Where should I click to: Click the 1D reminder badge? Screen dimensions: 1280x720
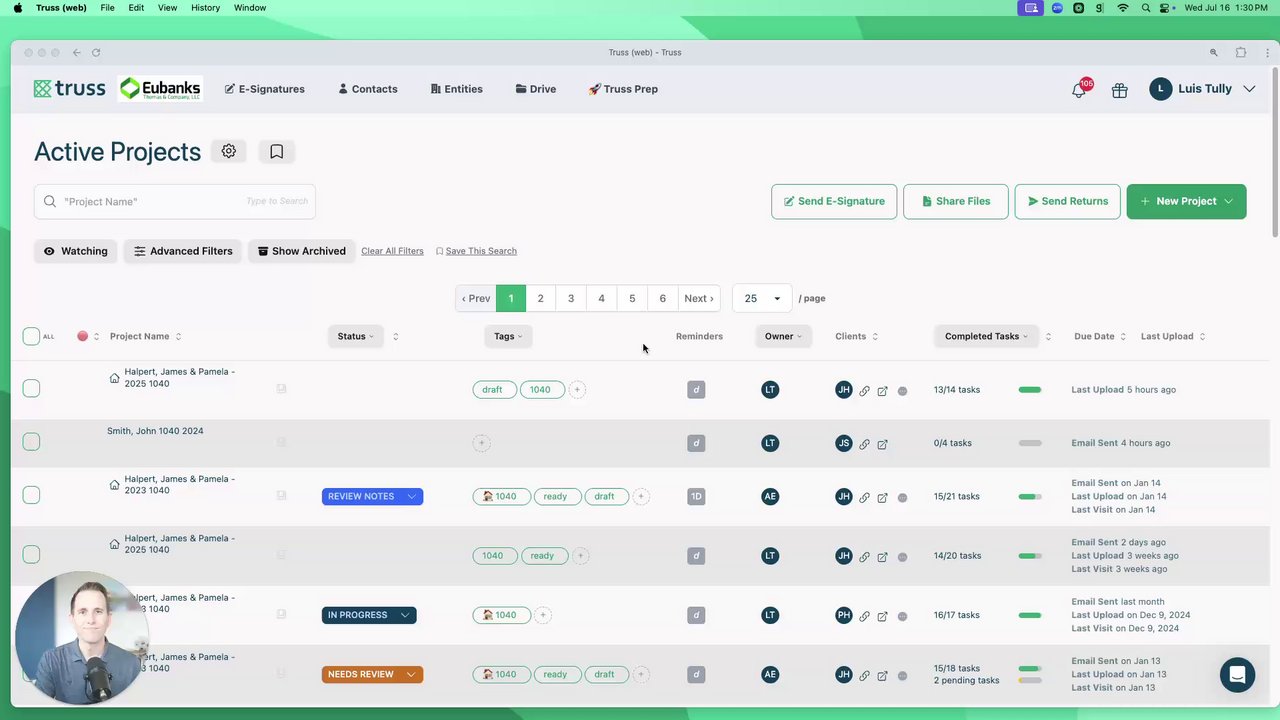tap(696, 496)
